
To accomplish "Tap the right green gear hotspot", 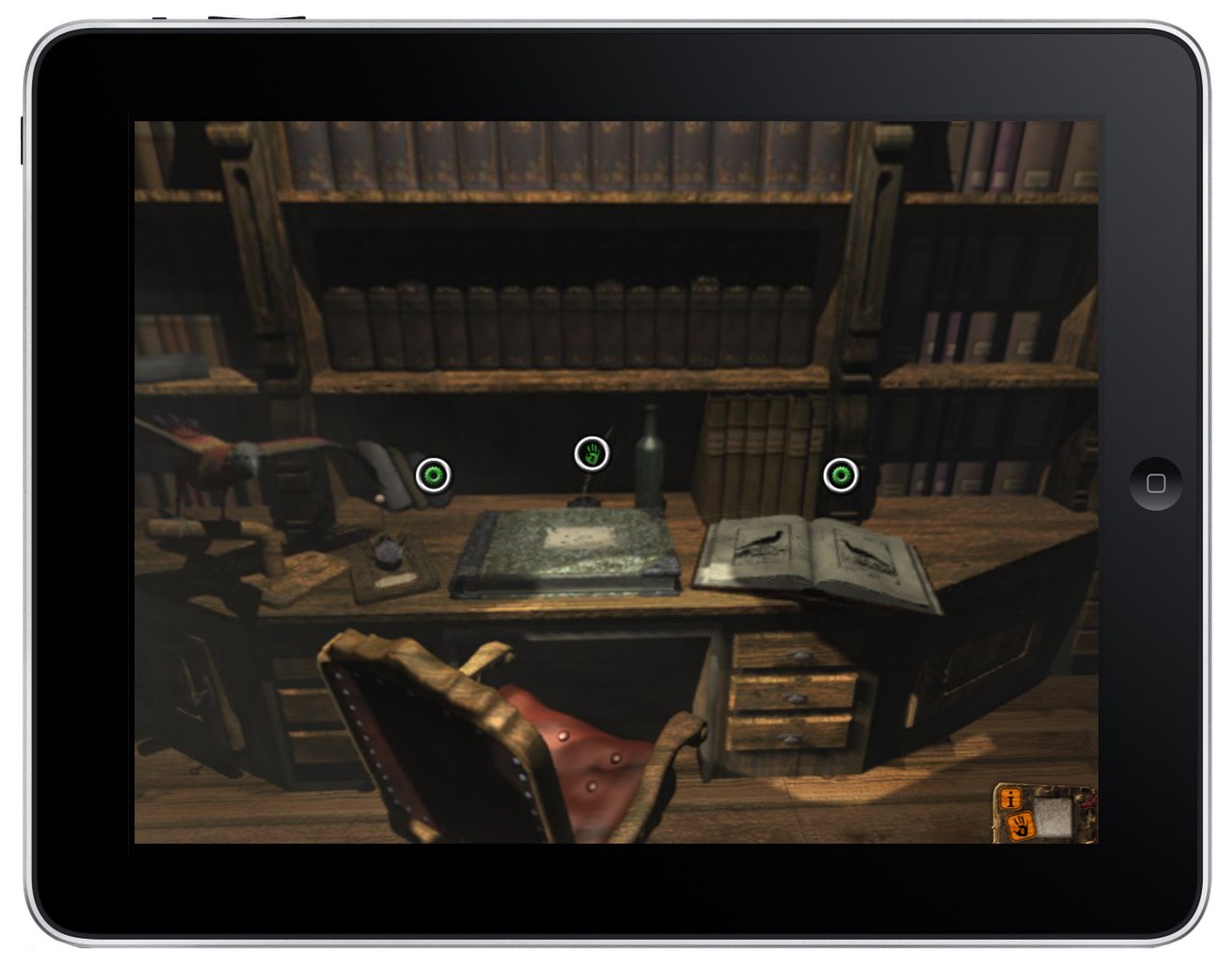I will [840, 474].
